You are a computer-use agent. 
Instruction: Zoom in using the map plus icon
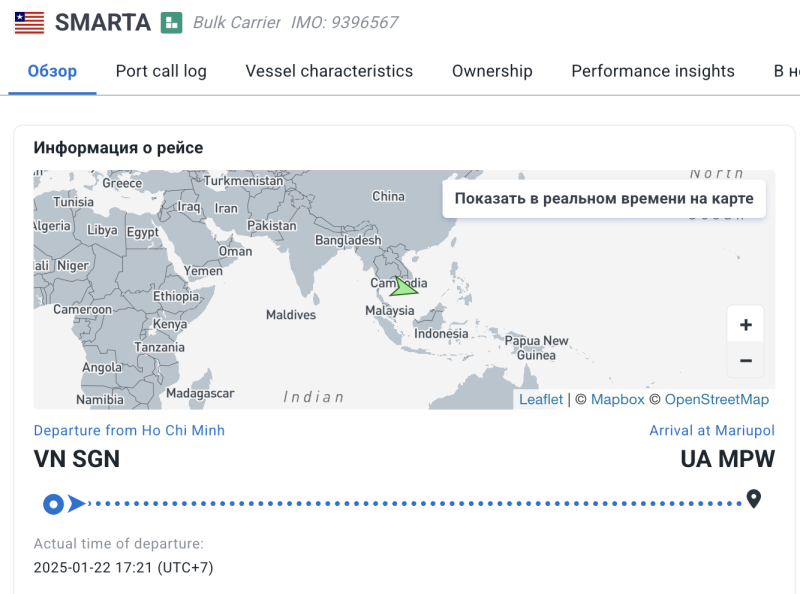point(746,324)
